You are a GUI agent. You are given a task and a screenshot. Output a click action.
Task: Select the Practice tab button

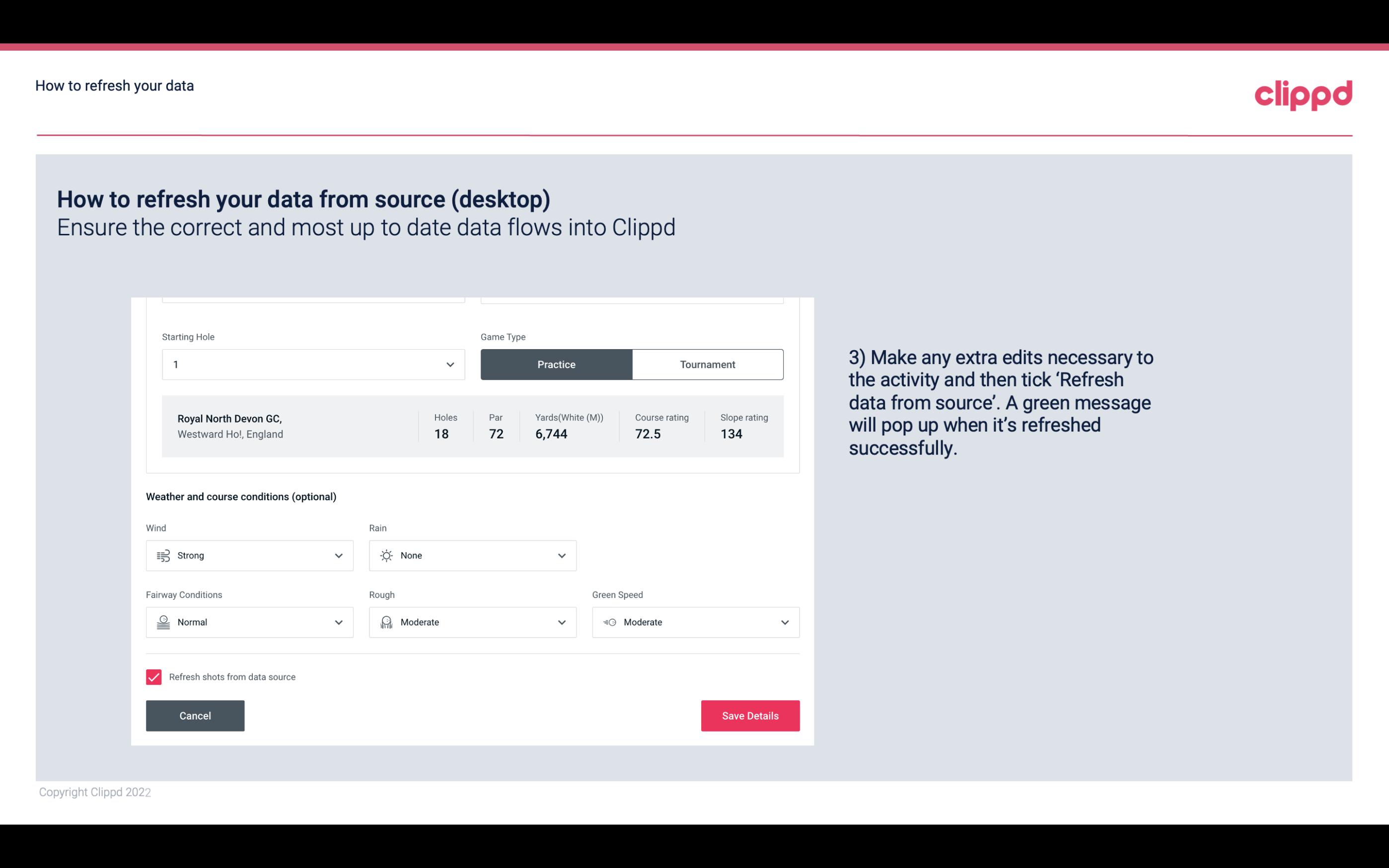(556, 364)
